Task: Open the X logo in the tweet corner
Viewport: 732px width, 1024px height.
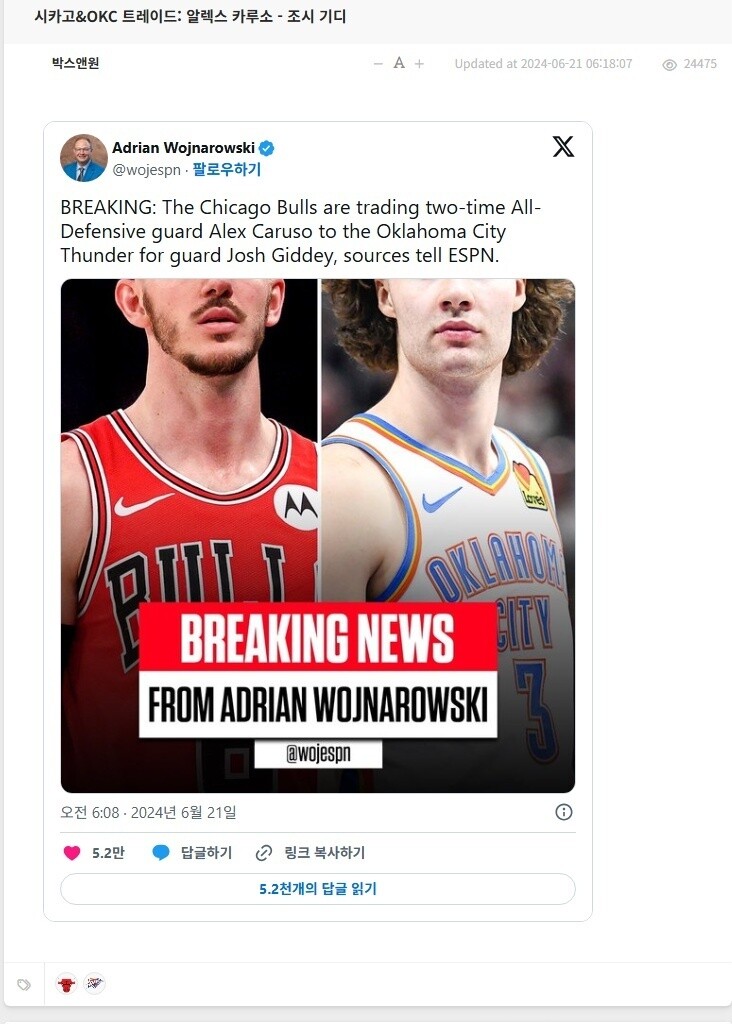Action: (563, 146)
